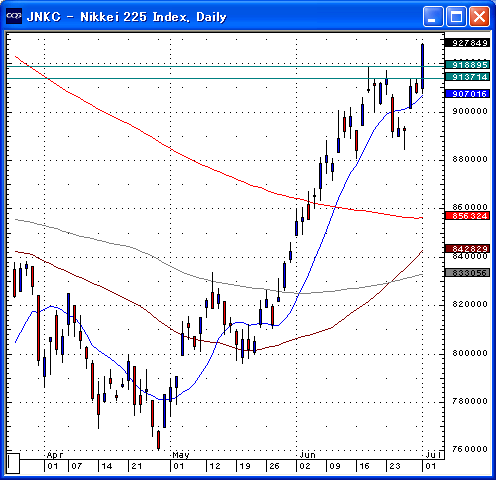Click the small box at bottom-left of chart
This screenshot has width=496, height=480.
(x=13, y=463)
